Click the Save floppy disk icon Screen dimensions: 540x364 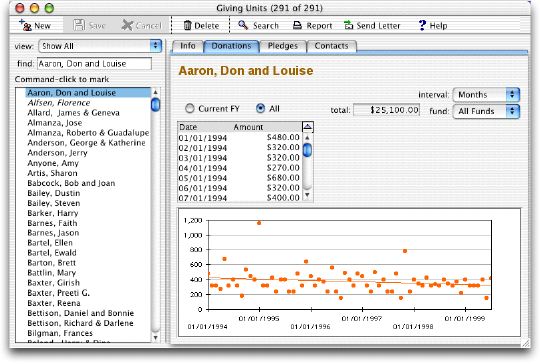point(79,25)
